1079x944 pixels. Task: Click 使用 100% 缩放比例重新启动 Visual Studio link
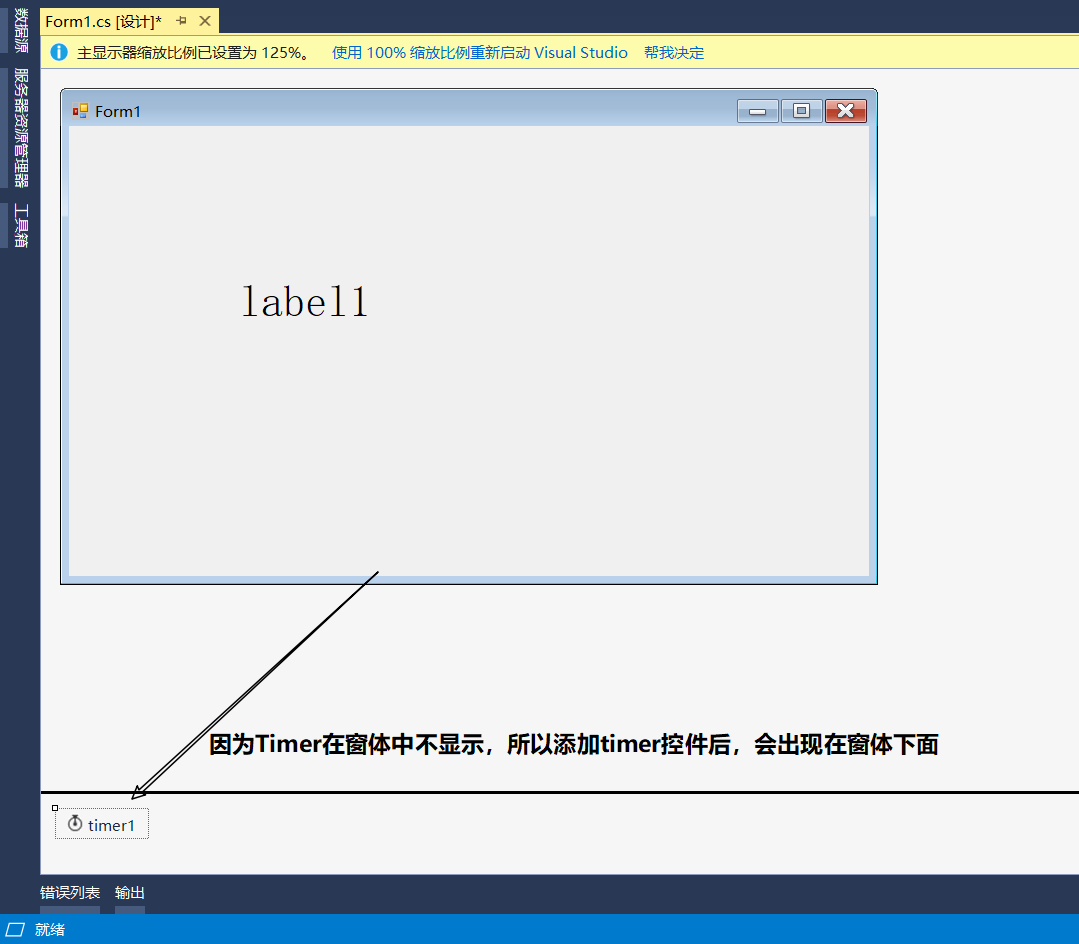point(480,53)
